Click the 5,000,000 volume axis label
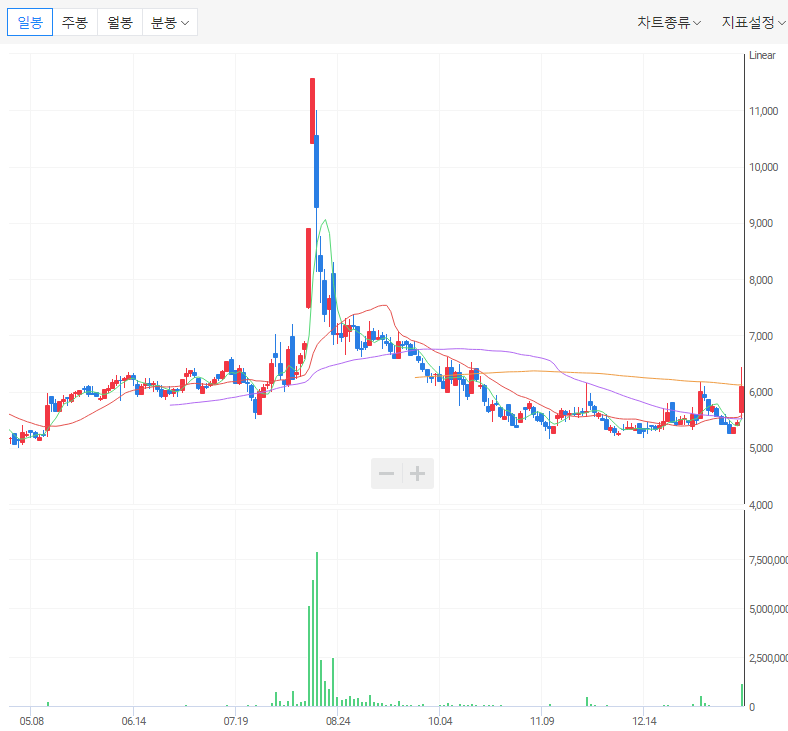The image size is (788, 731). click(x=768, y=609)
